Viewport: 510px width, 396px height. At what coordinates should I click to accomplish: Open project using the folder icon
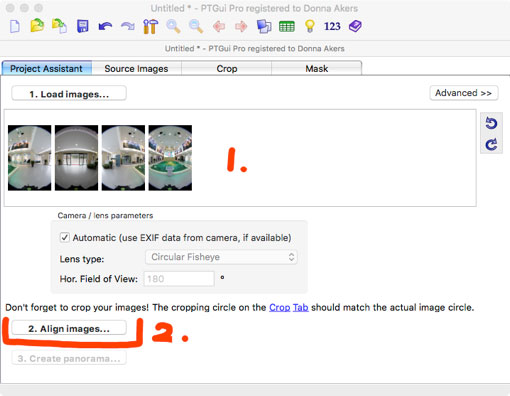tap(37, 26)
